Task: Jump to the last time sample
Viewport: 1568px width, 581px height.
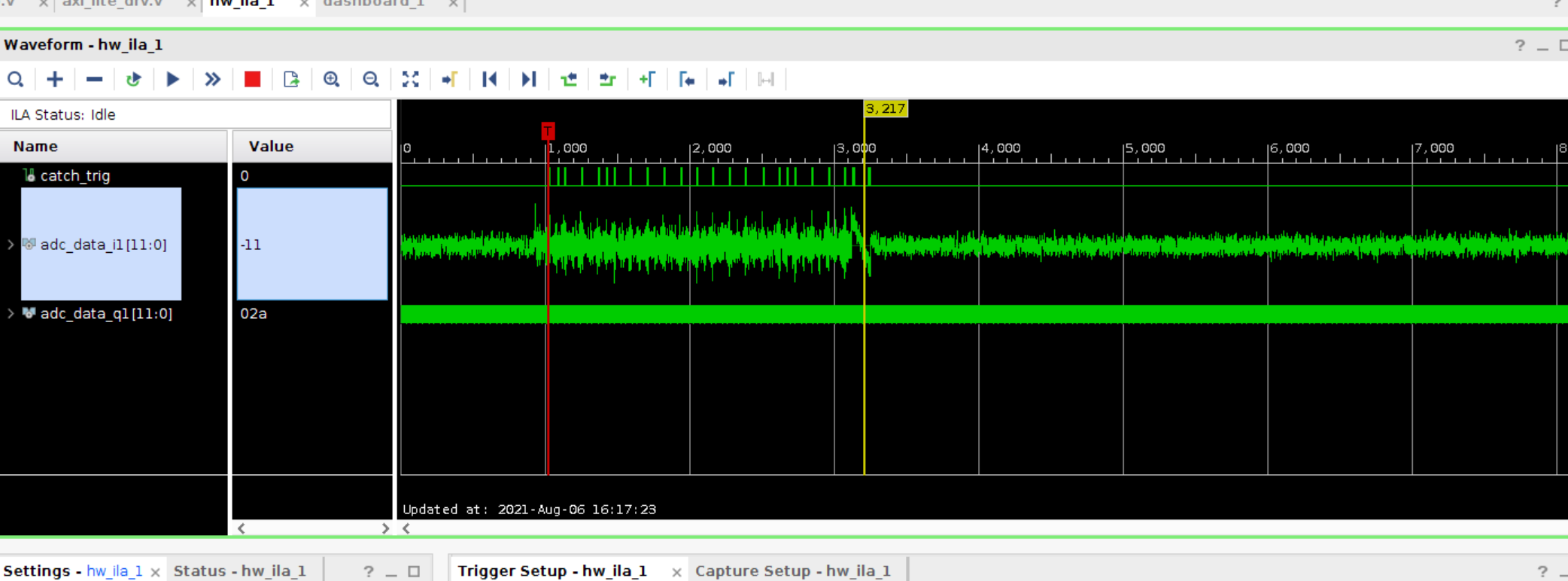Action: [529, 79]
